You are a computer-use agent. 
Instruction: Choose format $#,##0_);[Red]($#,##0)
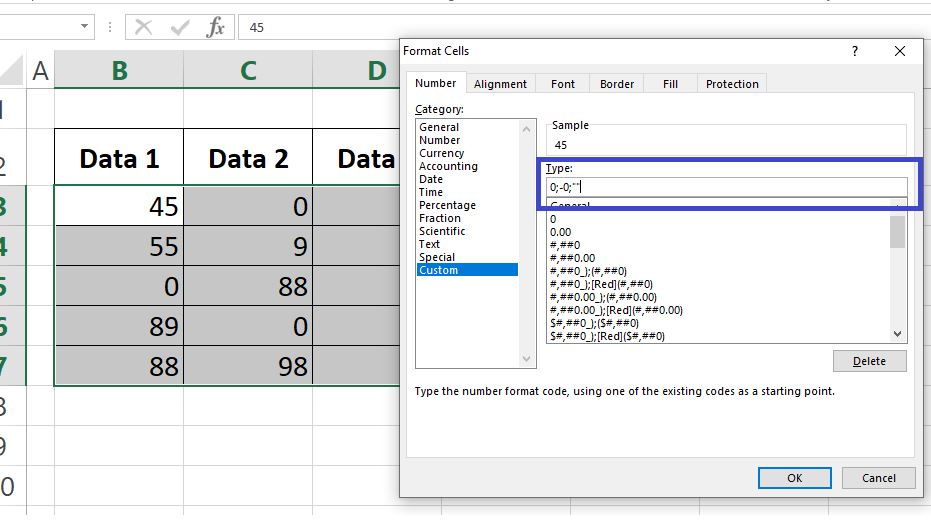pos(607,336)
